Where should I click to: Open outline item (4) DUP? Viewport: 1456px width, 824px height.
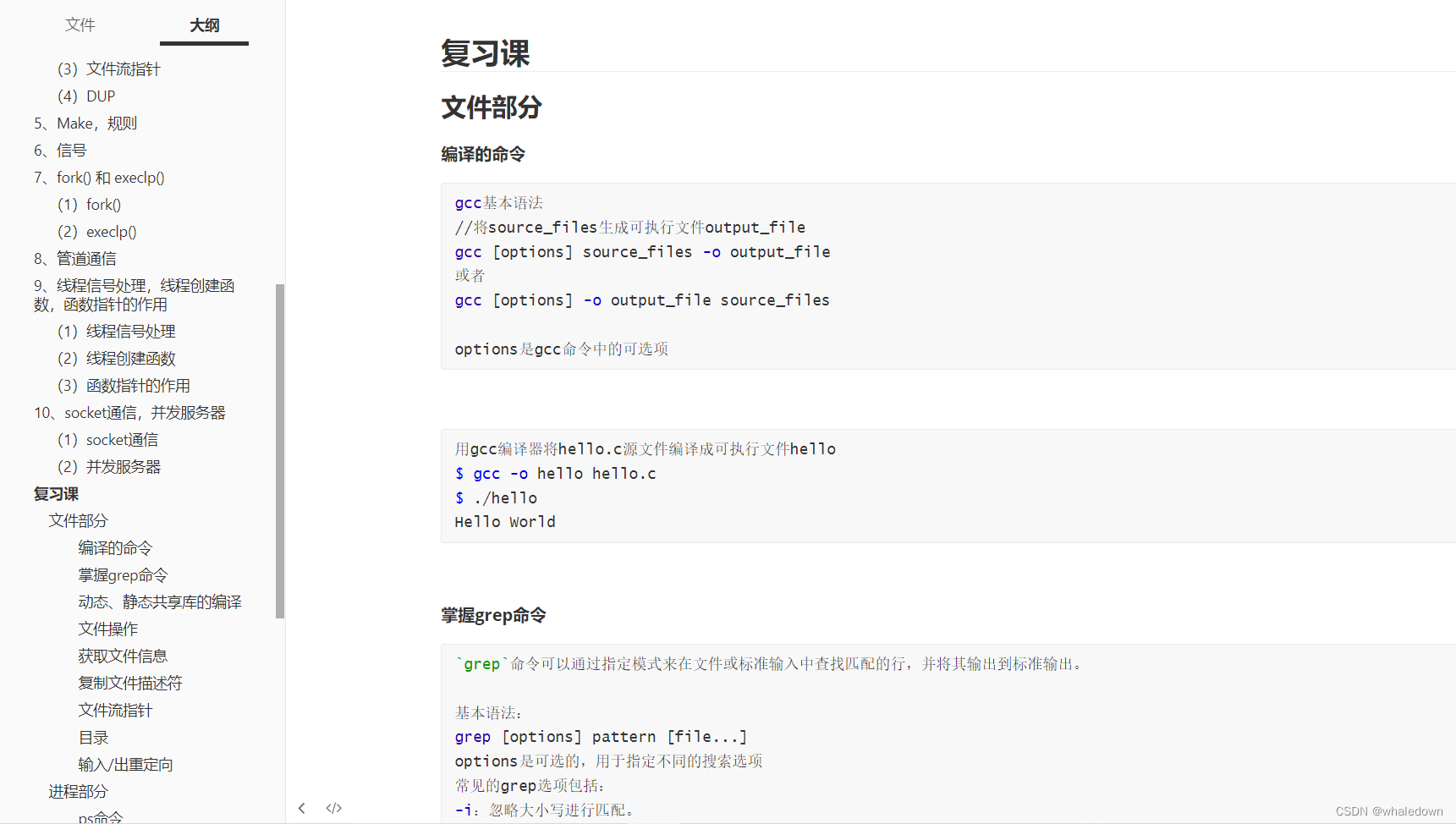pyautogui.click(x=86, y=96)
